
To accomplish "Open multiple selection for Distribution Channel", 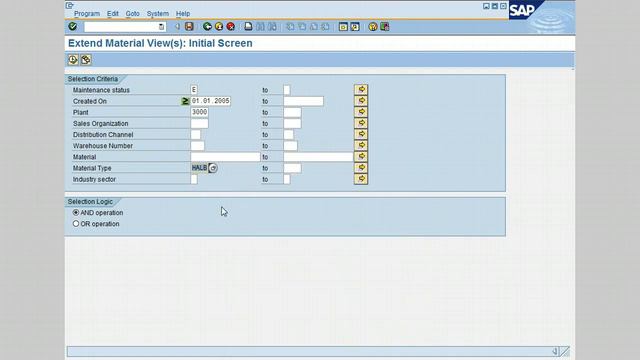I will tap(361, 134).
